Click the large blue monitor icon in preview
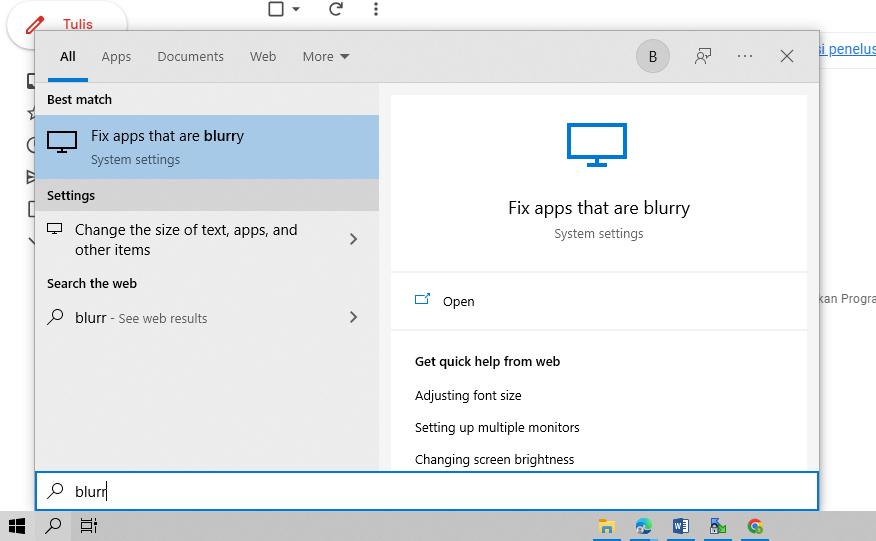This screenshot has height=541, width=876. click(597, 145)
